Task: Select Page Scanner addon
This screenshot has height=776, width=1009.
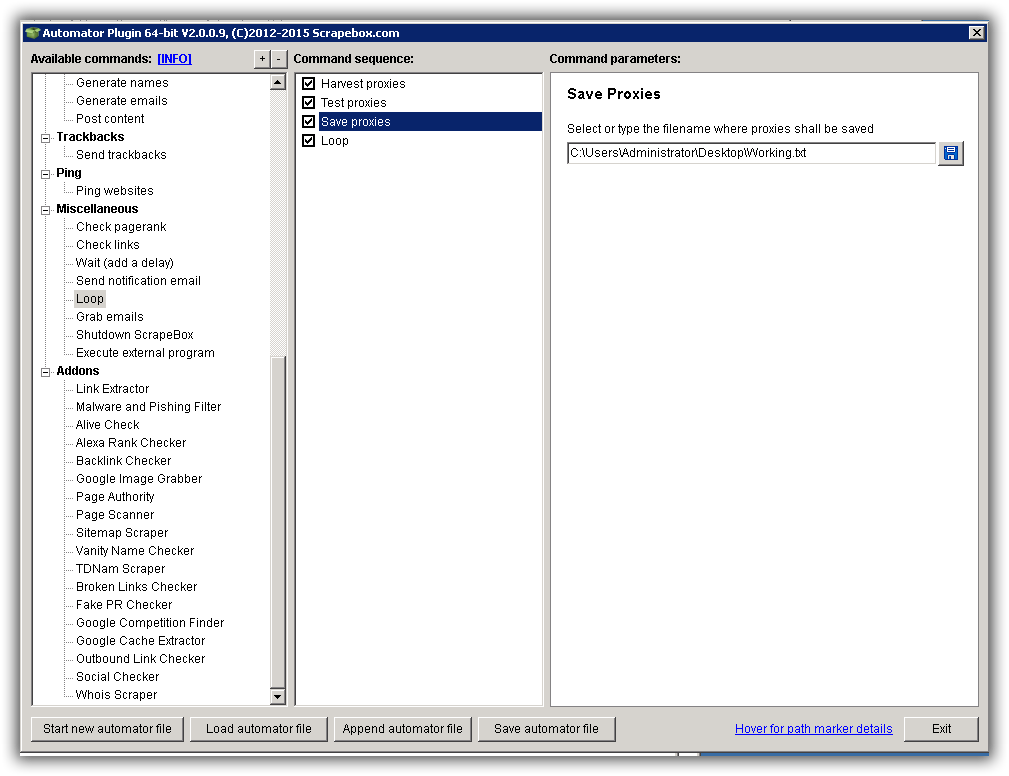Action: pos(115,515)
